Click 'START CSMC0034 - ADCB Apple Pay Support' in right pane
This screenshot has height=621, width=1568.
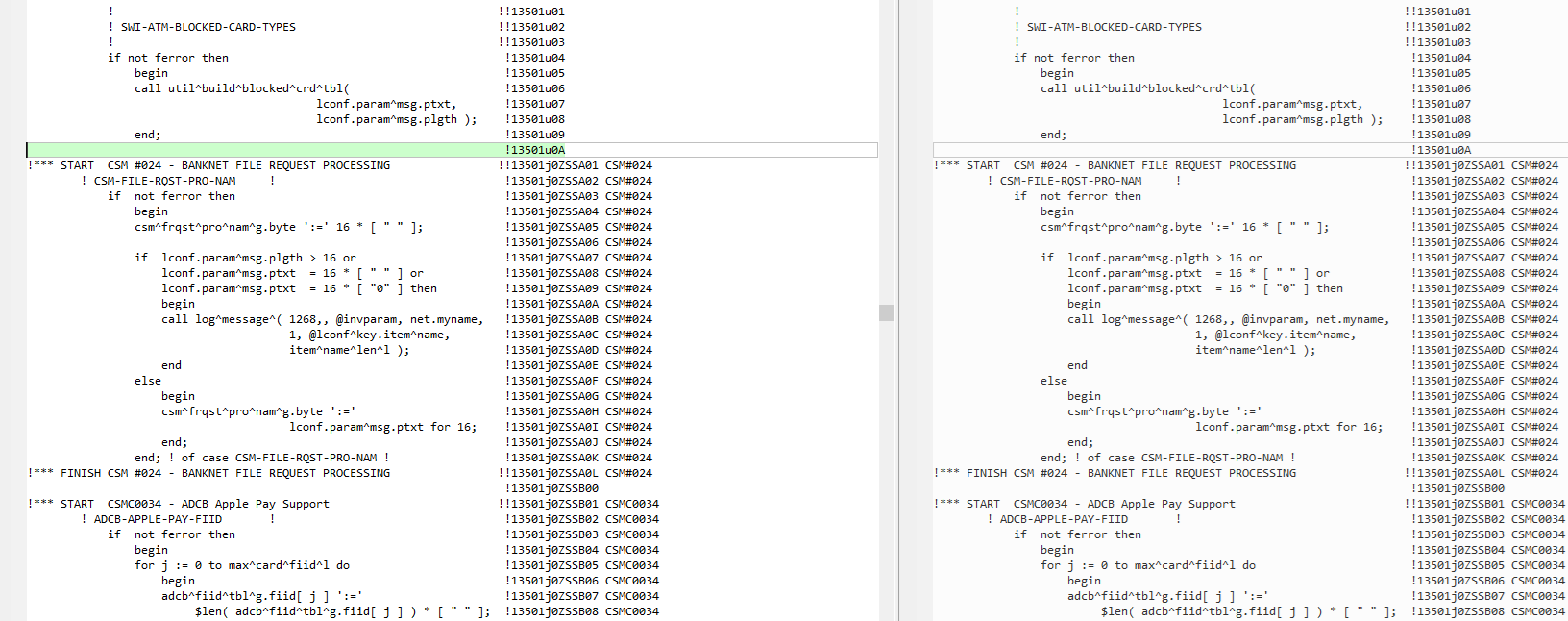tap(1085, 504)
